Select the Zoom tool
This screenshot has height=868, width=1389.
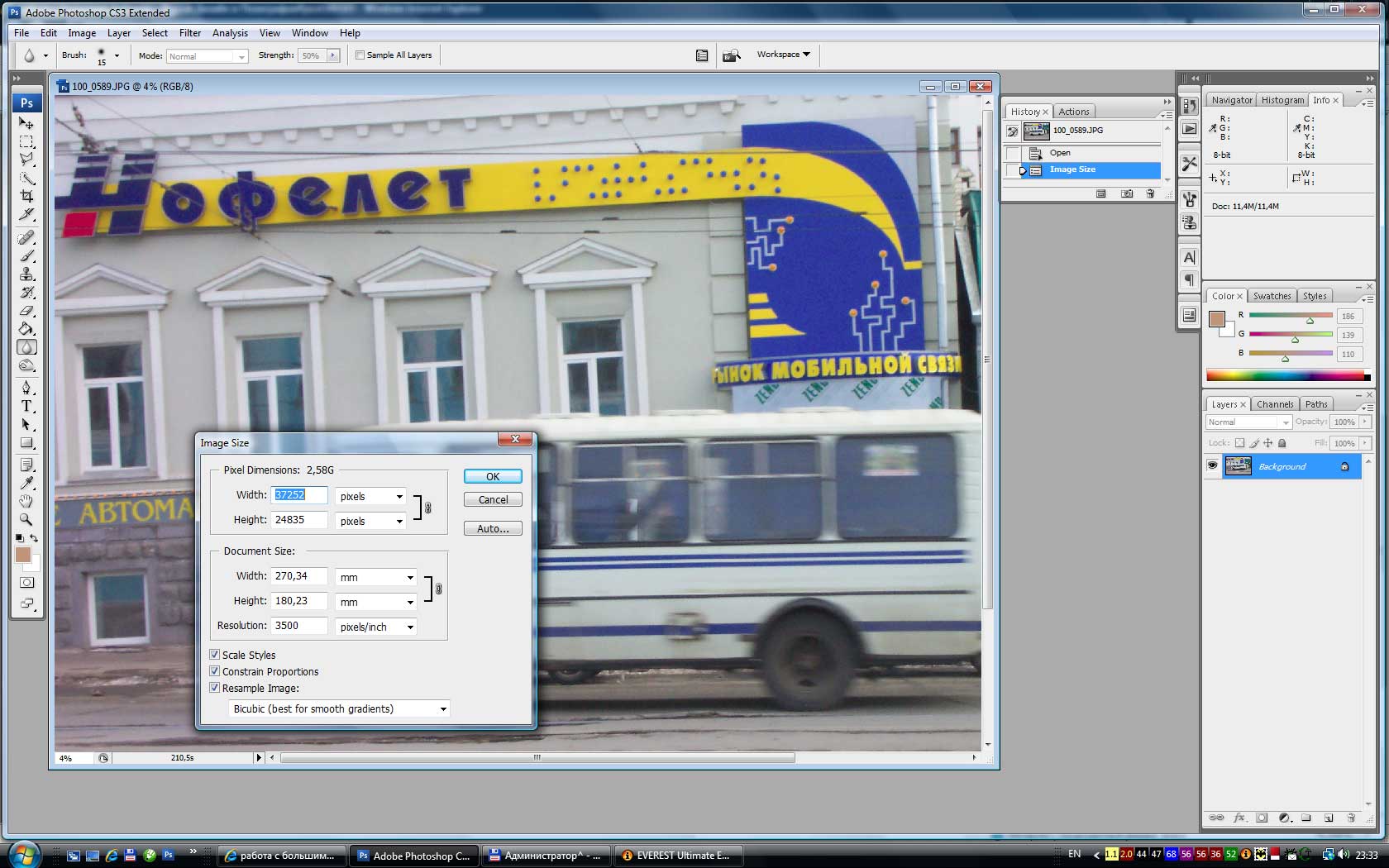click(26, 519)
